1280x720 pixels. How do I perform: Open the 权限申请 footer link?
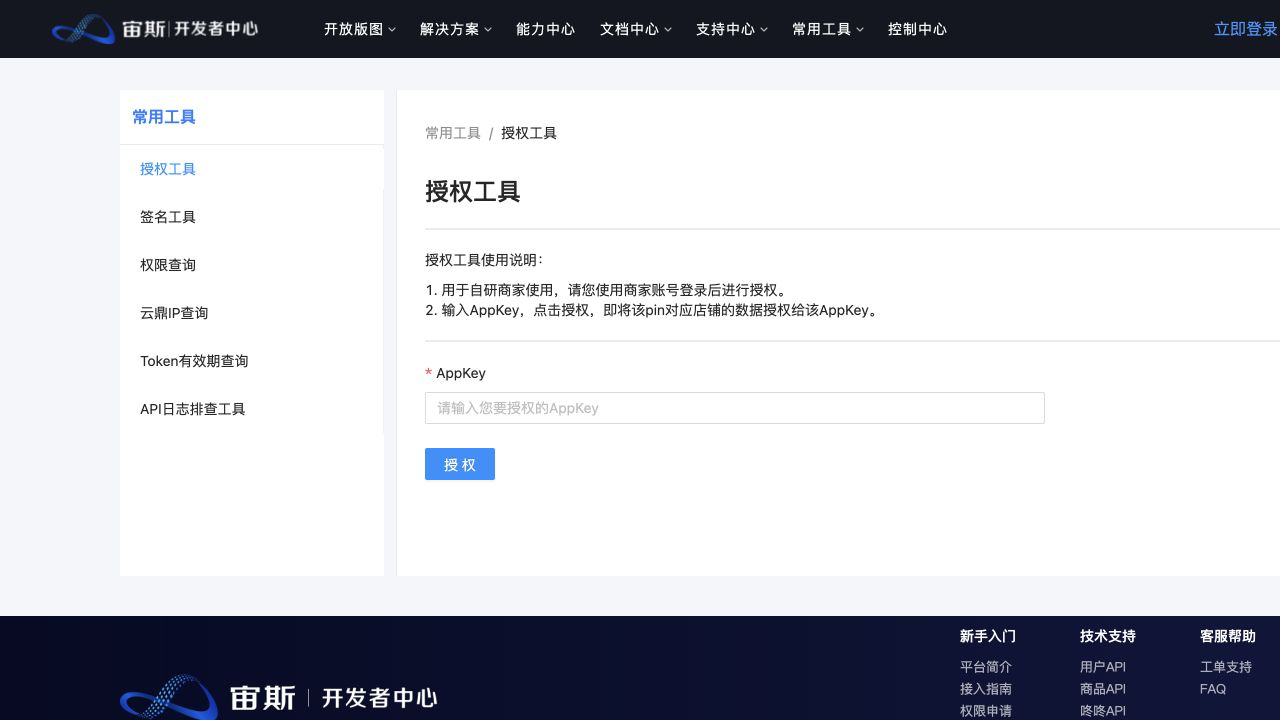tap(986, 711)
